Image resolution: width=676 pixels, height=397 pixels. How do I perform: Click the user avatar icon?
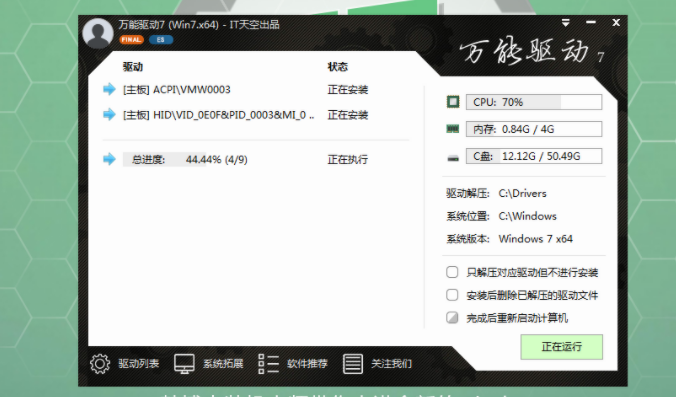point(98,33)
